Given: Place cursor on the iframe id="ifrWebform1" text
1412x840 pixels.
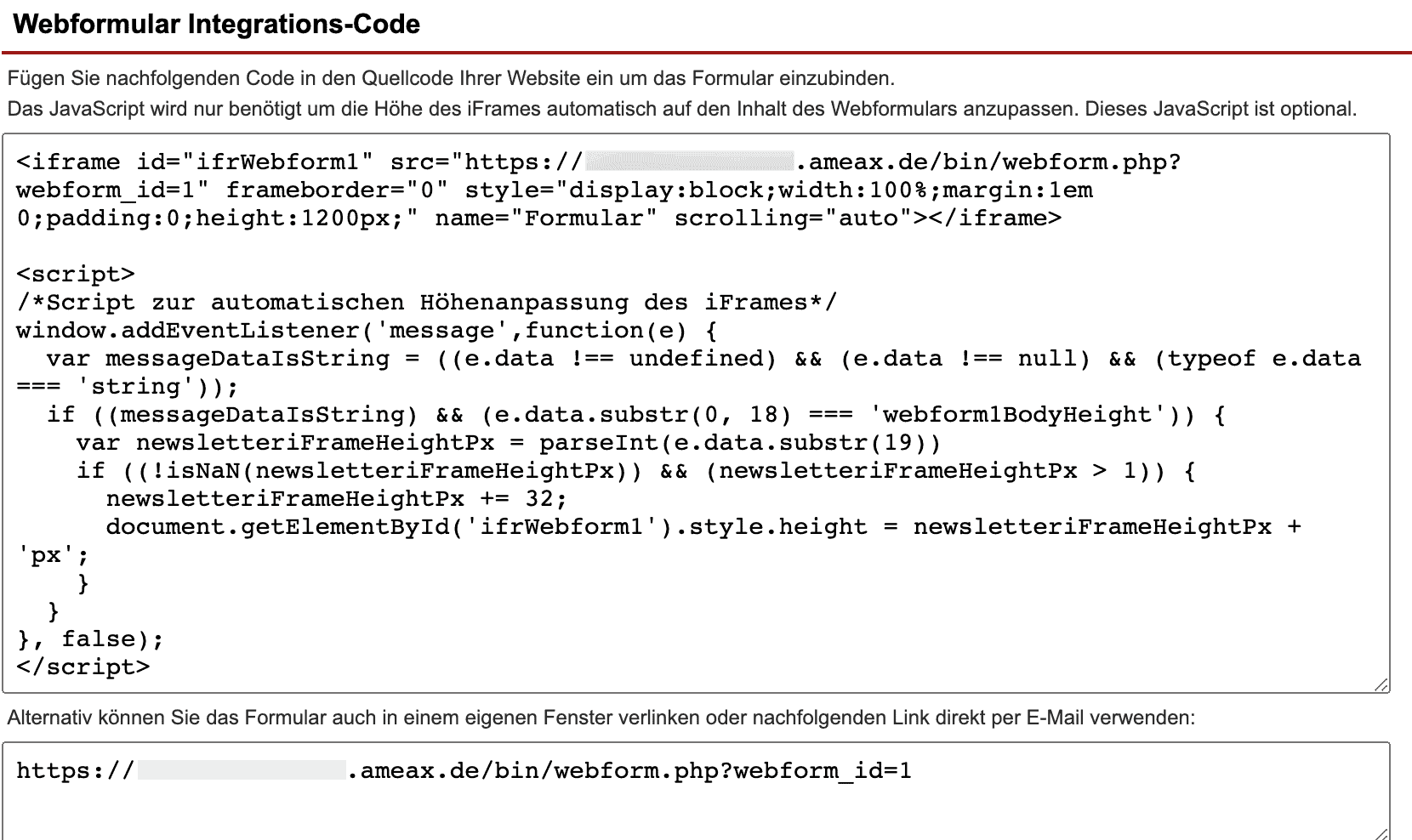Looking at the screenshot, I should tap(196, 162).
